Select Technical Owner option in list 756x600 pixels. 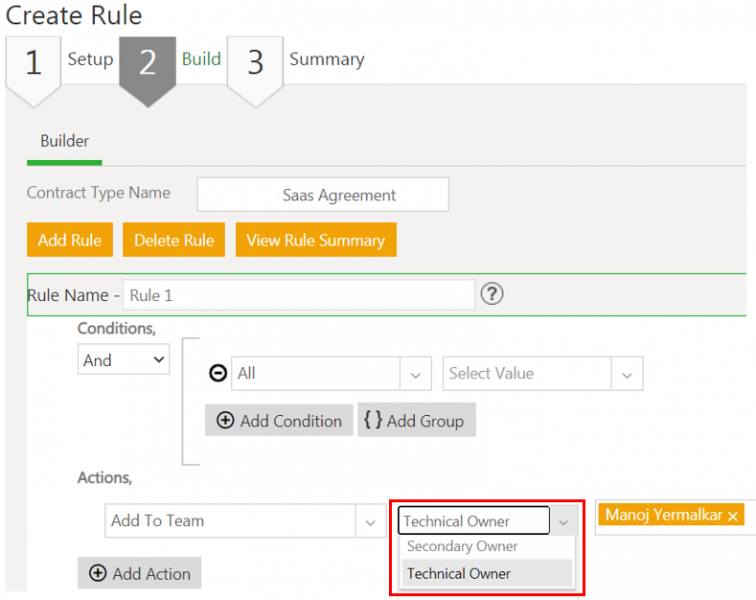(x=459, y=574)
